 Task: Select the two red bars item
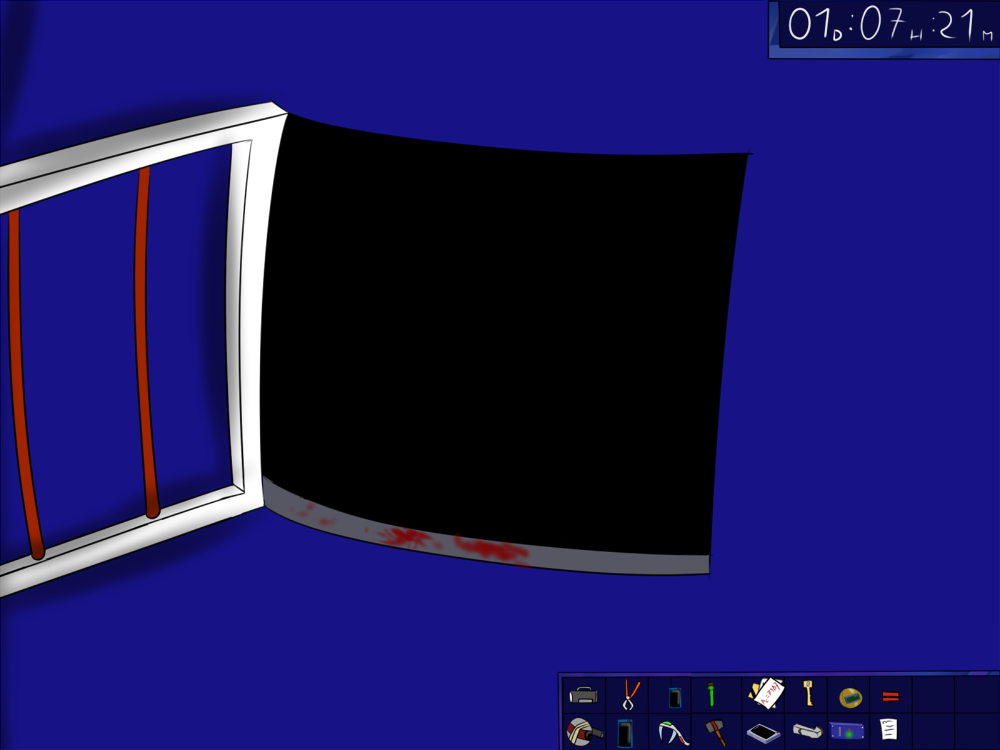890,696
